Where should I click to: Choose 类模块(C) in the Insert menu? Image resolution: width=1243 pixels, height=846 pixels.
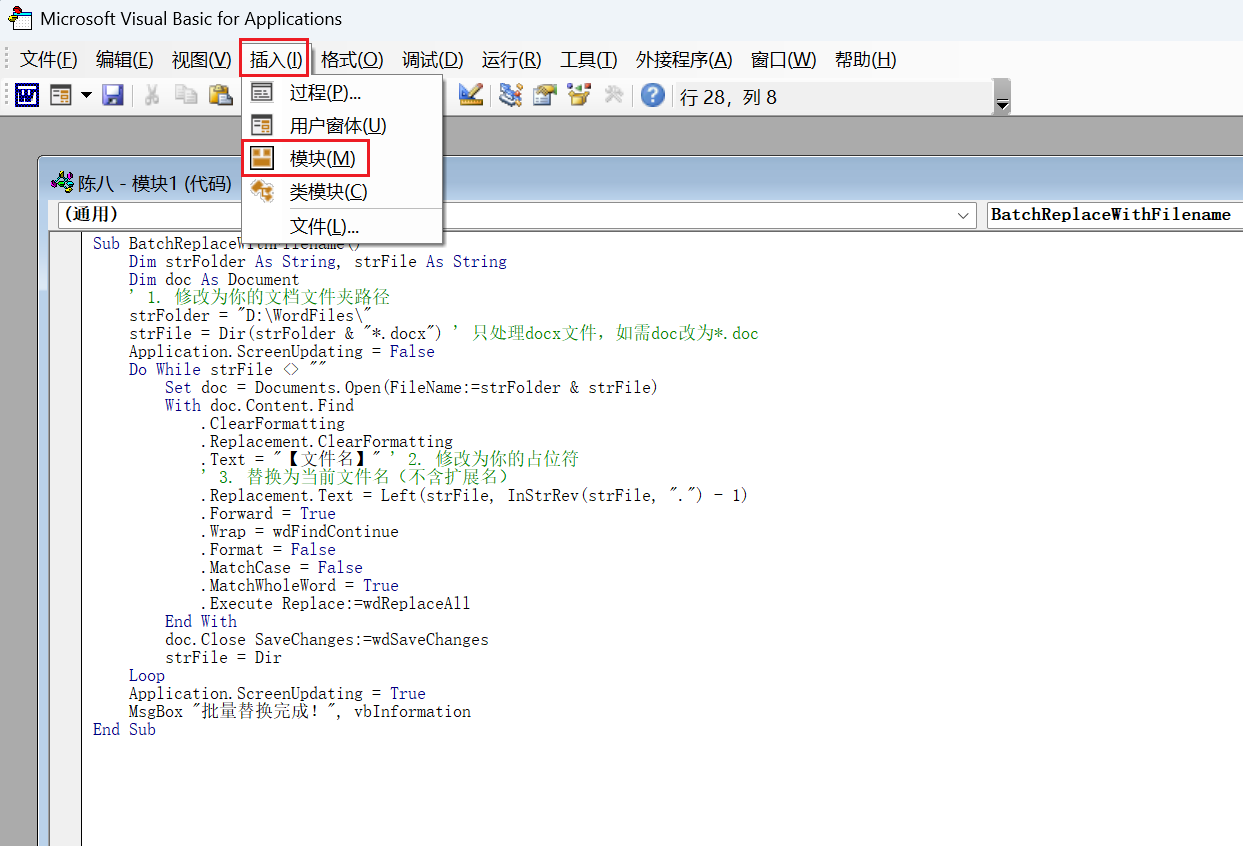tap(328, 191)
